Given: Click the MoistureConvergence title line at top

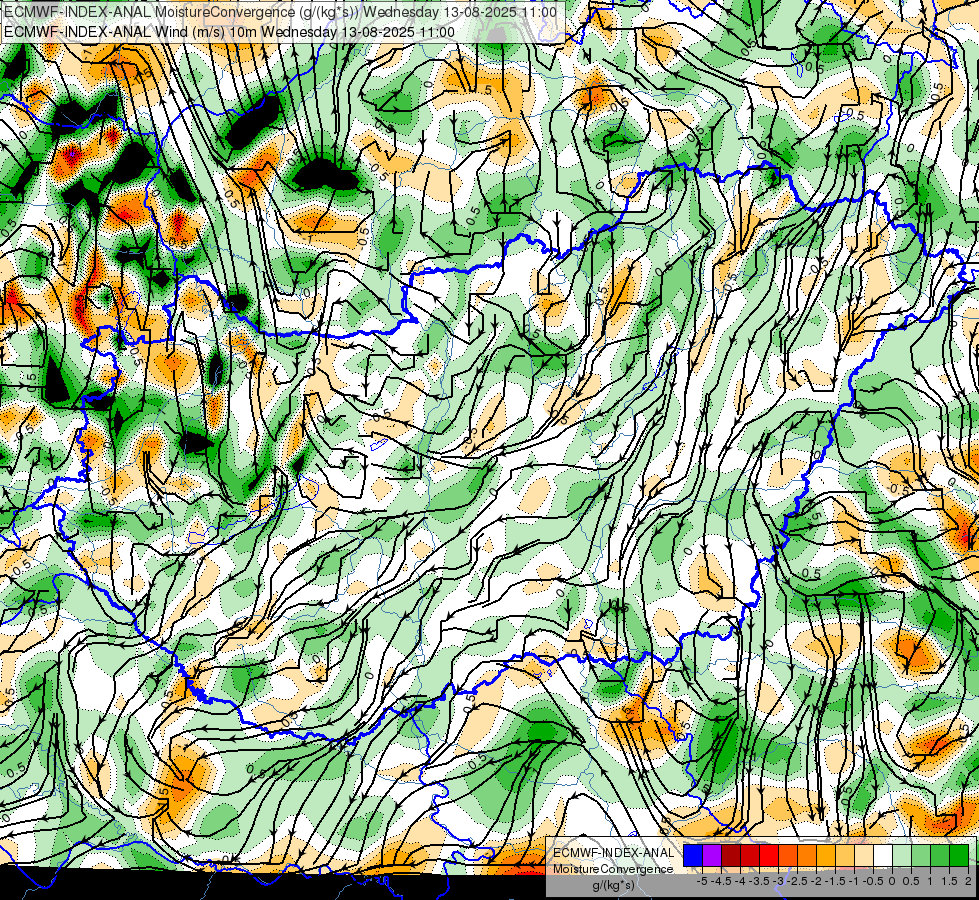Looking at the screenshot, I should pos(280,12).
